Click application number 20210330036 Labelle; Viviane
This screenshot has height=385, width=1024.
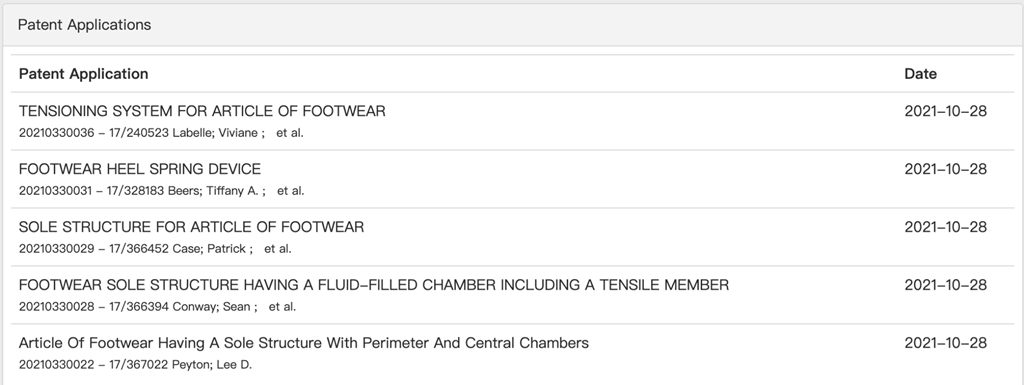click(142, 133)
